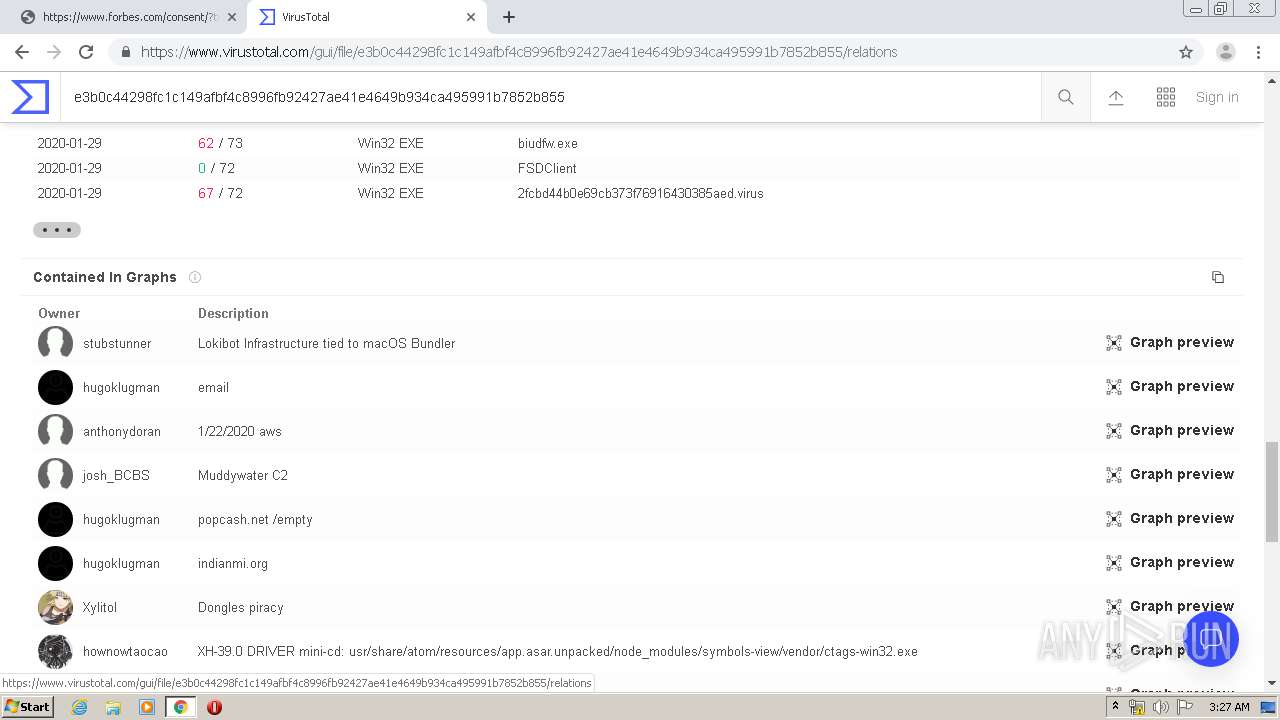Click file name 2fcbd44b0e69cb373f76916430385aed.virus
Viewport: 1280px width, 720px height.
click(641, 193)
